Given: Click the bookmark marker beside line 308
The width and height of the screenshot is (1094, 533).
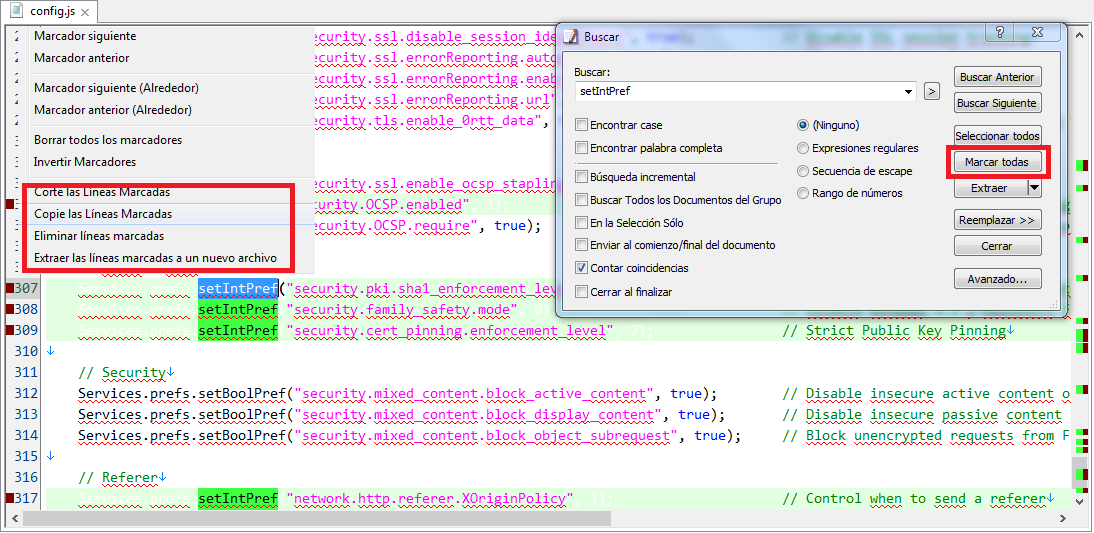Looking at the screenshot, I should 9,309.
